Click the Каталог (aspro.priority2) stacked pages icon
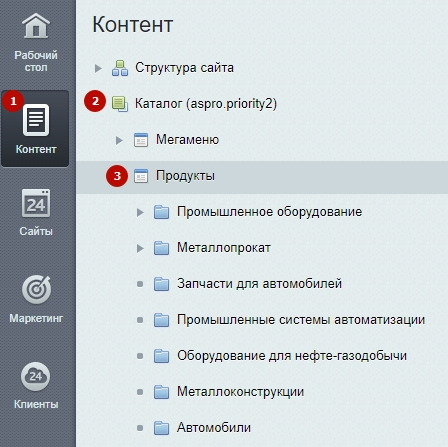This screenshot has height=447, width=448. [x=120, y=104]
